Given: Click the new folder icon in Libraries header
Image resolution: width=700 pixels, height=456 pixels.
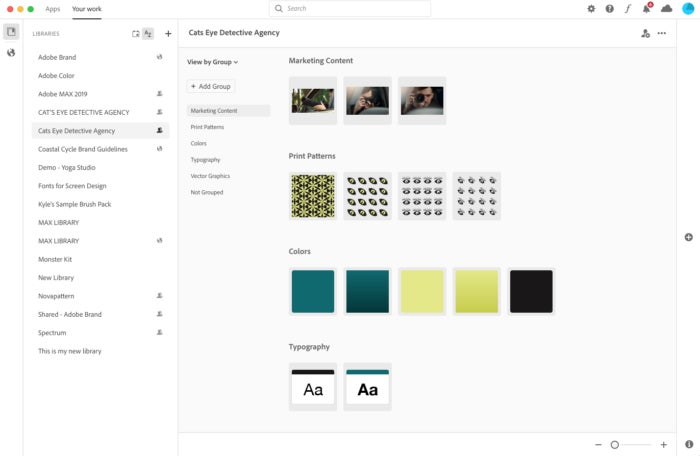Looking at the screenshot, I should [135, 34].
